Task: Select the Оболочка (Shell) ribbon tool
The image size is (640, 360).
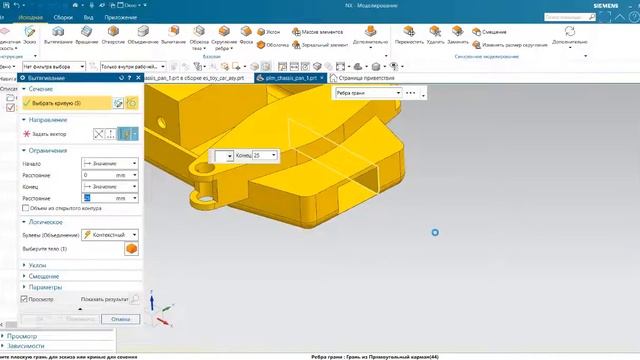Action: [273, 45]
